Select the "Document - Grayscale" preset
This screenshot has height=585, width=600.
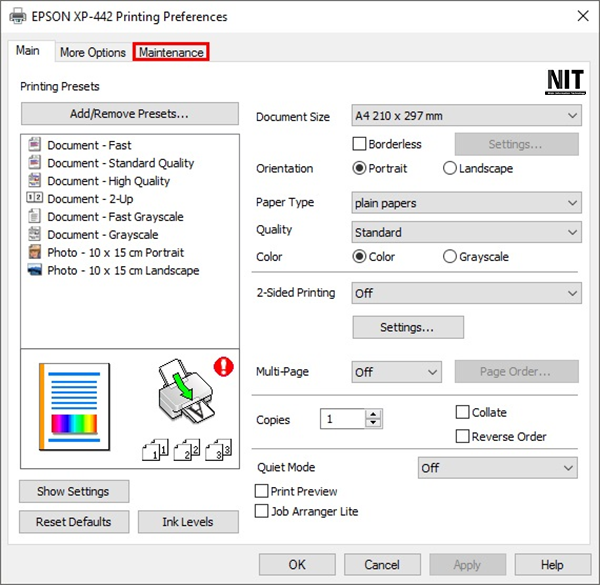click(x=103, y=235)
